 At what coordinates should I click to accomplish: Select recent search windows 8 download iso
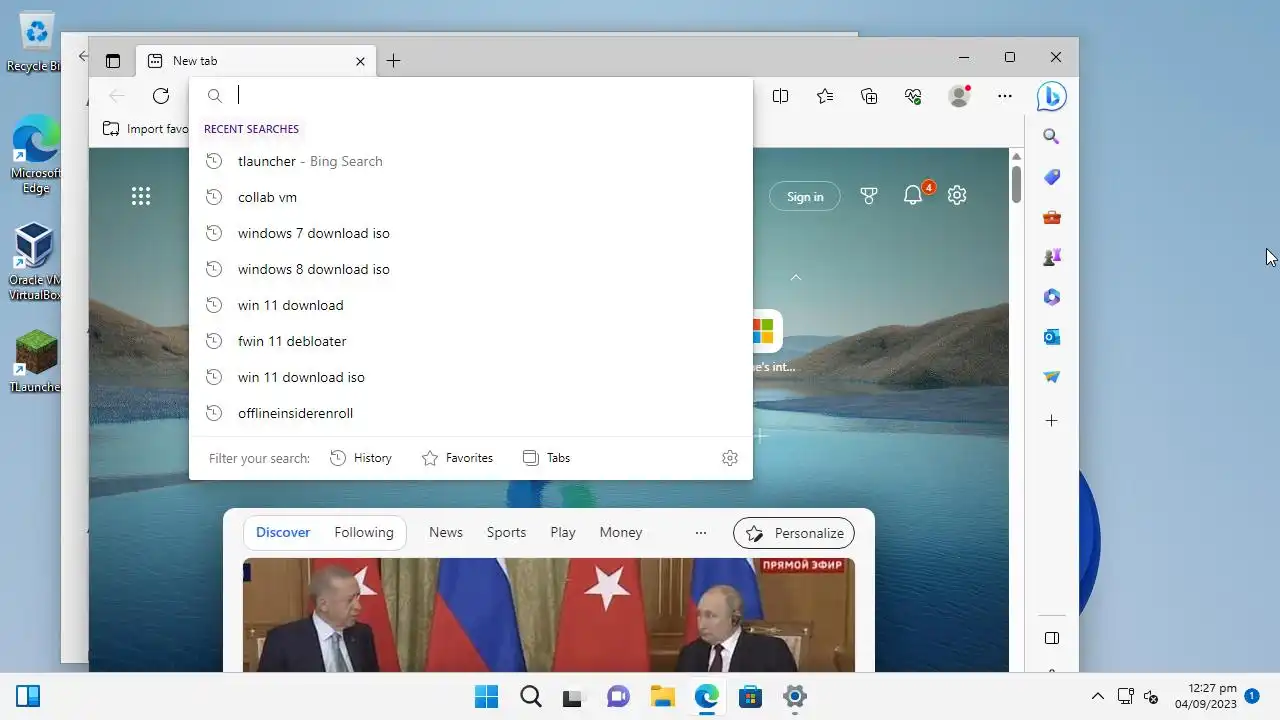(471, 269)
